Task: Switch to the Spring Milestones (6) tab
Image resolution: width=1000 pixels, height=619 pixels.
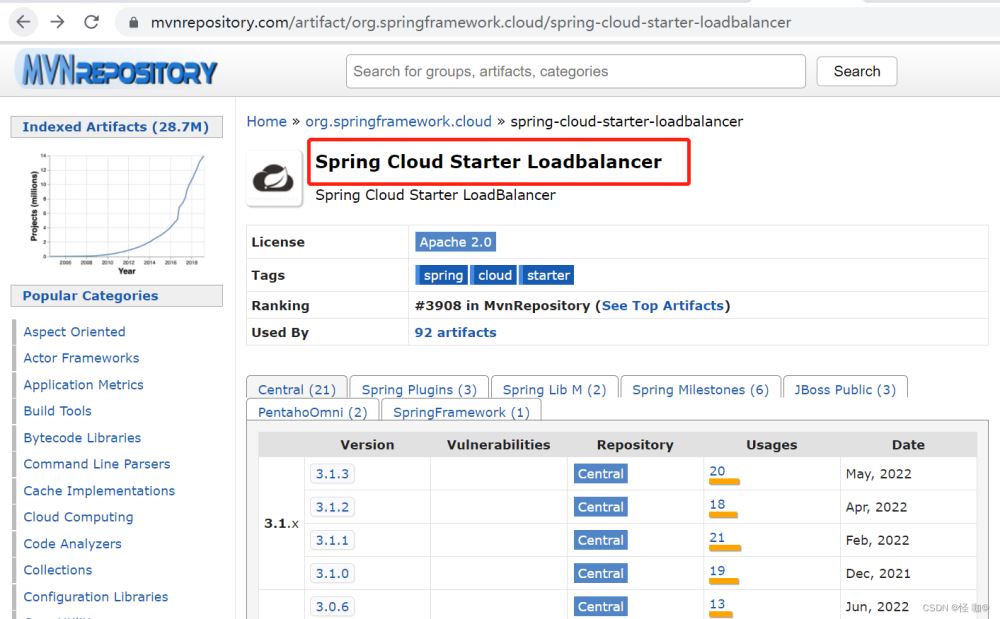Action: pos(700,389)
